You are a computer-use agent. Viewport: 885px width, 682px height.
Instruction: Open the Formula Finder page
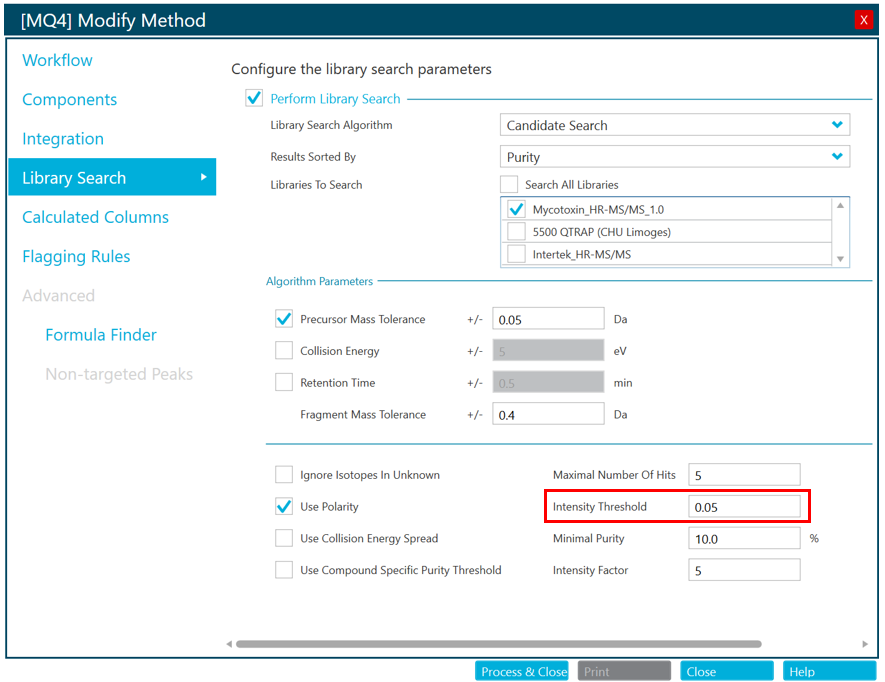pyautogui.click(x=101, y=335)
